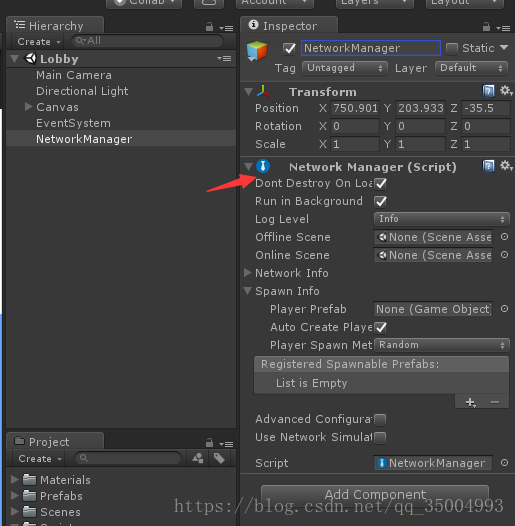
Task: Open the Log Level dropdown
Action: [442, 219]
